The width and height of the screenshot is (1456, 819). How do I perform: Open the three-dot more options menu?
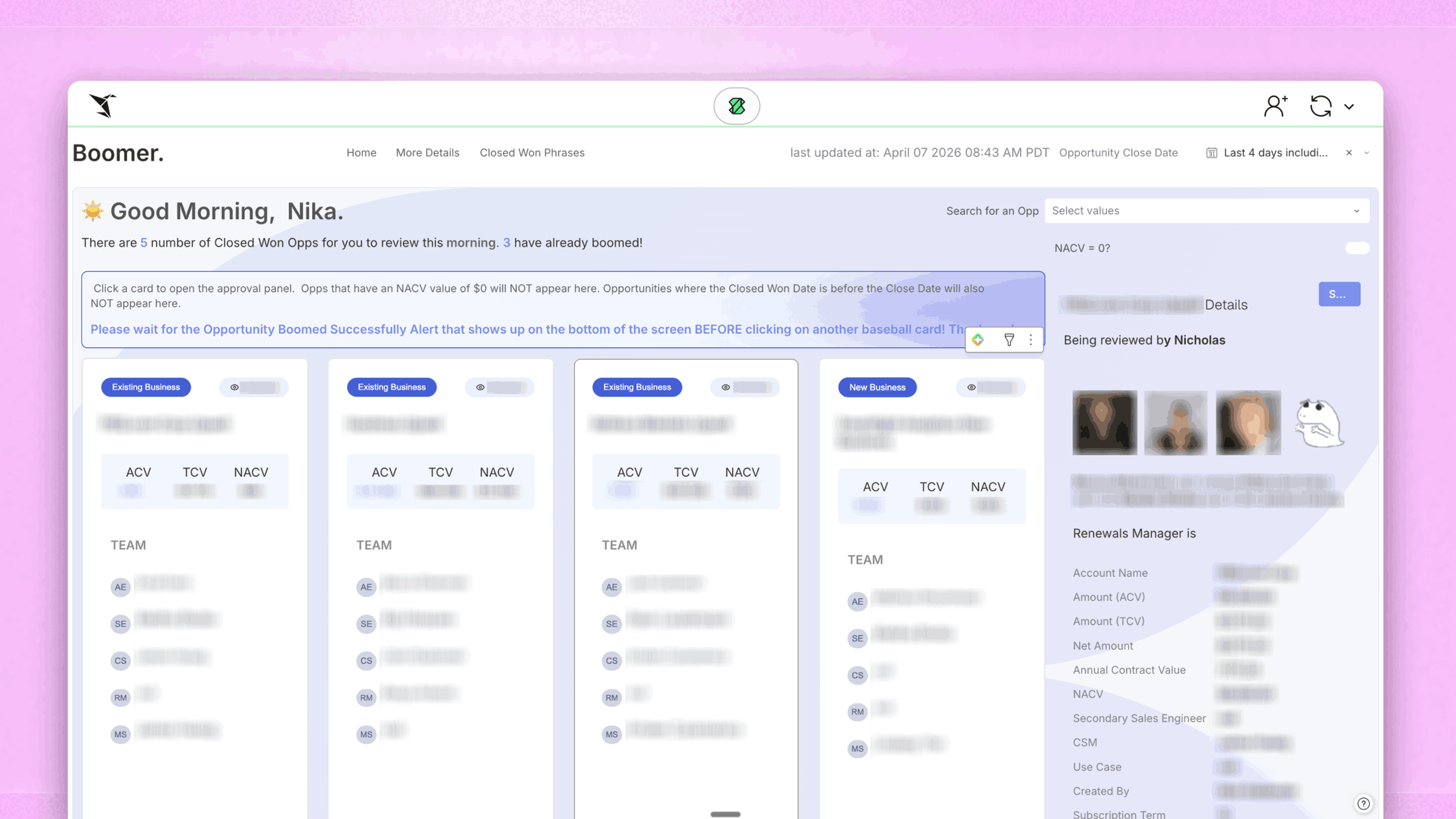pyautogui.click(x=1031, y=340)
